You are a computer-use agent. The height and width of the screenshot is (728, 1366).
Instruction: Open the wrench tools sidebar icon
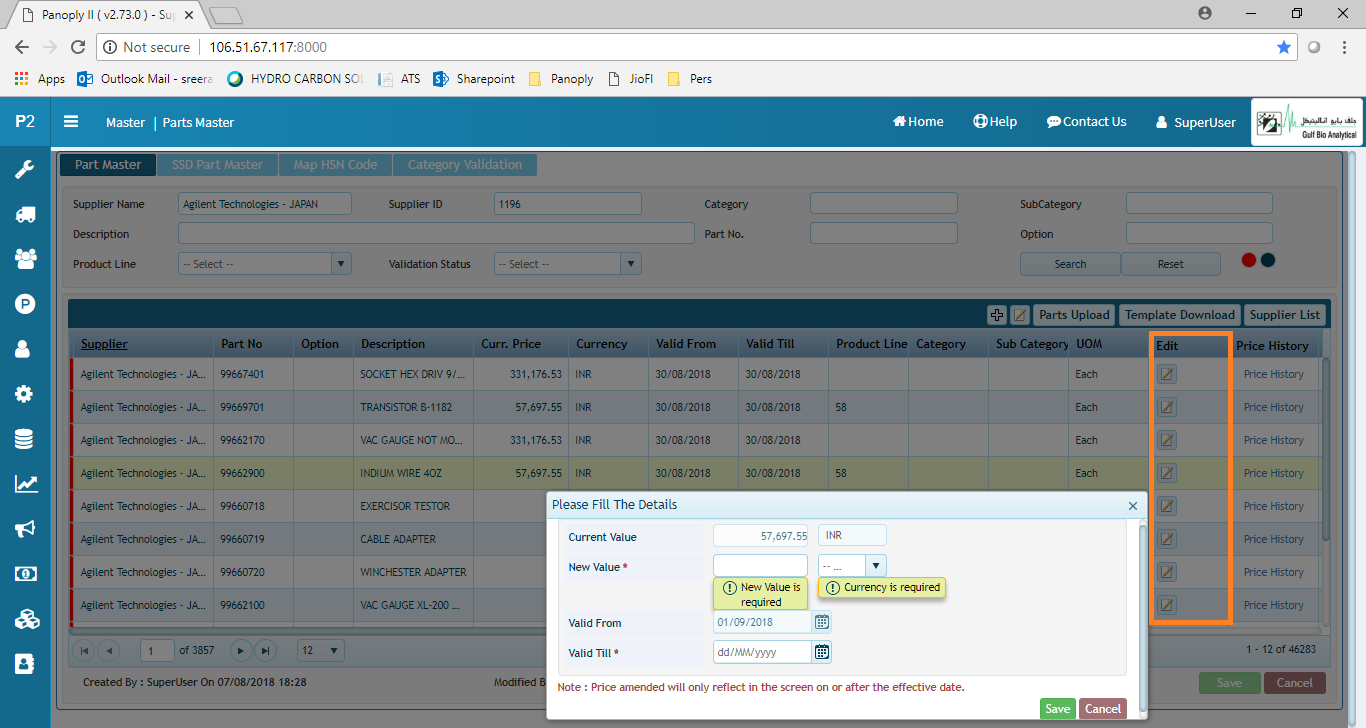pyautogui.click(x=25, y=169)
